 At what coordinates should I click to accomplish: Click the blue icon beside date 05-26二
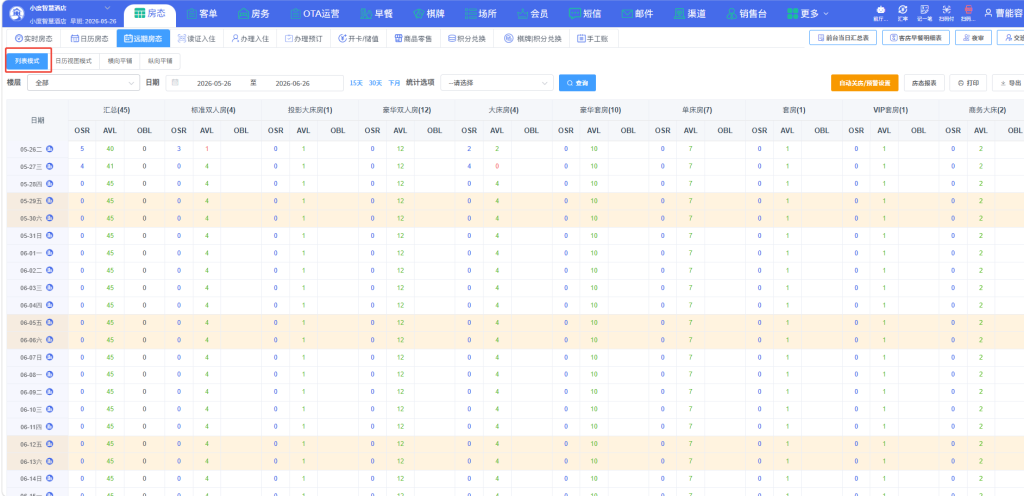click(50, 149)
